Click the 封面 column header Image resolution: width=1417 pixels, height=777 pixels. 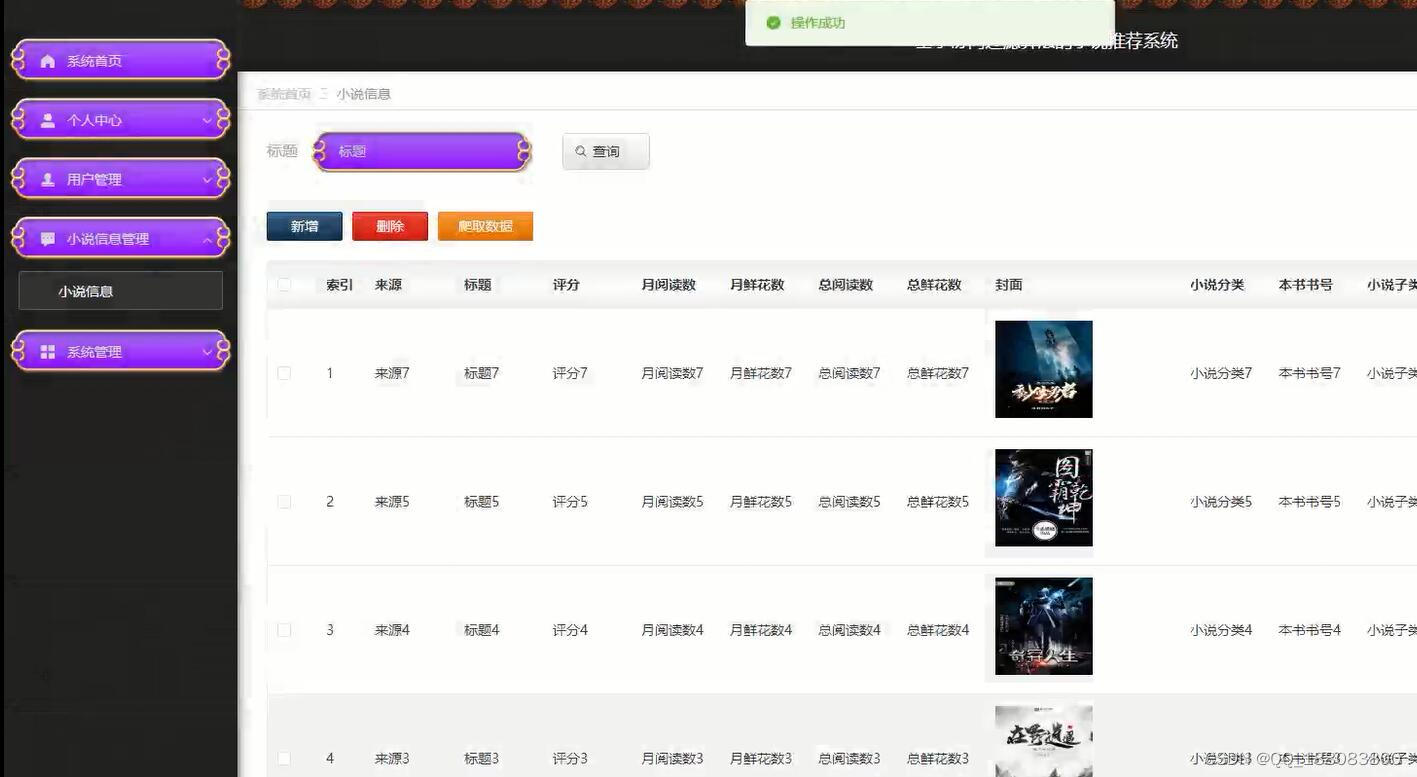click(x=1009, y=285)
